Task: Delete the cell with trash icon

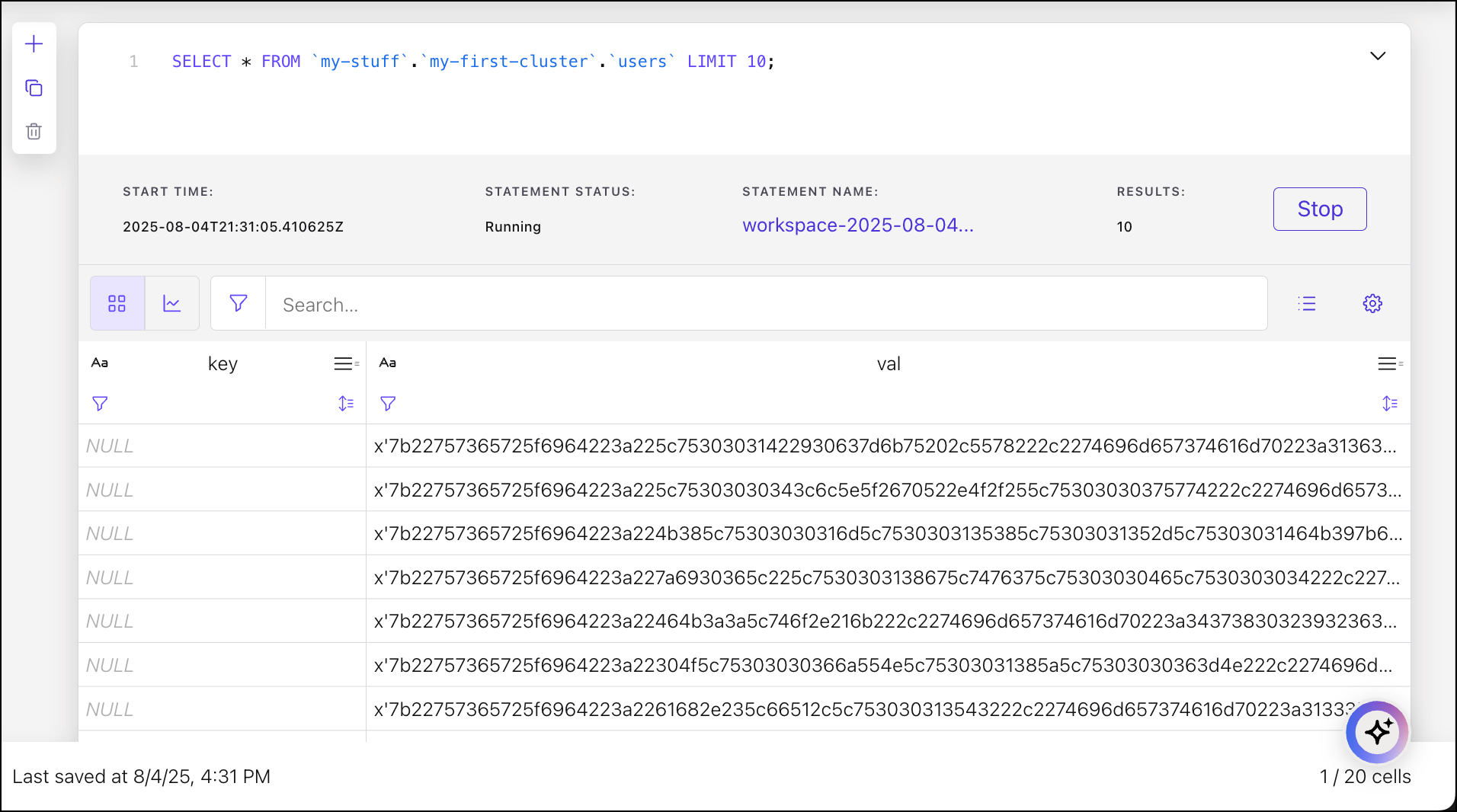Action: (x=34, y=131)
